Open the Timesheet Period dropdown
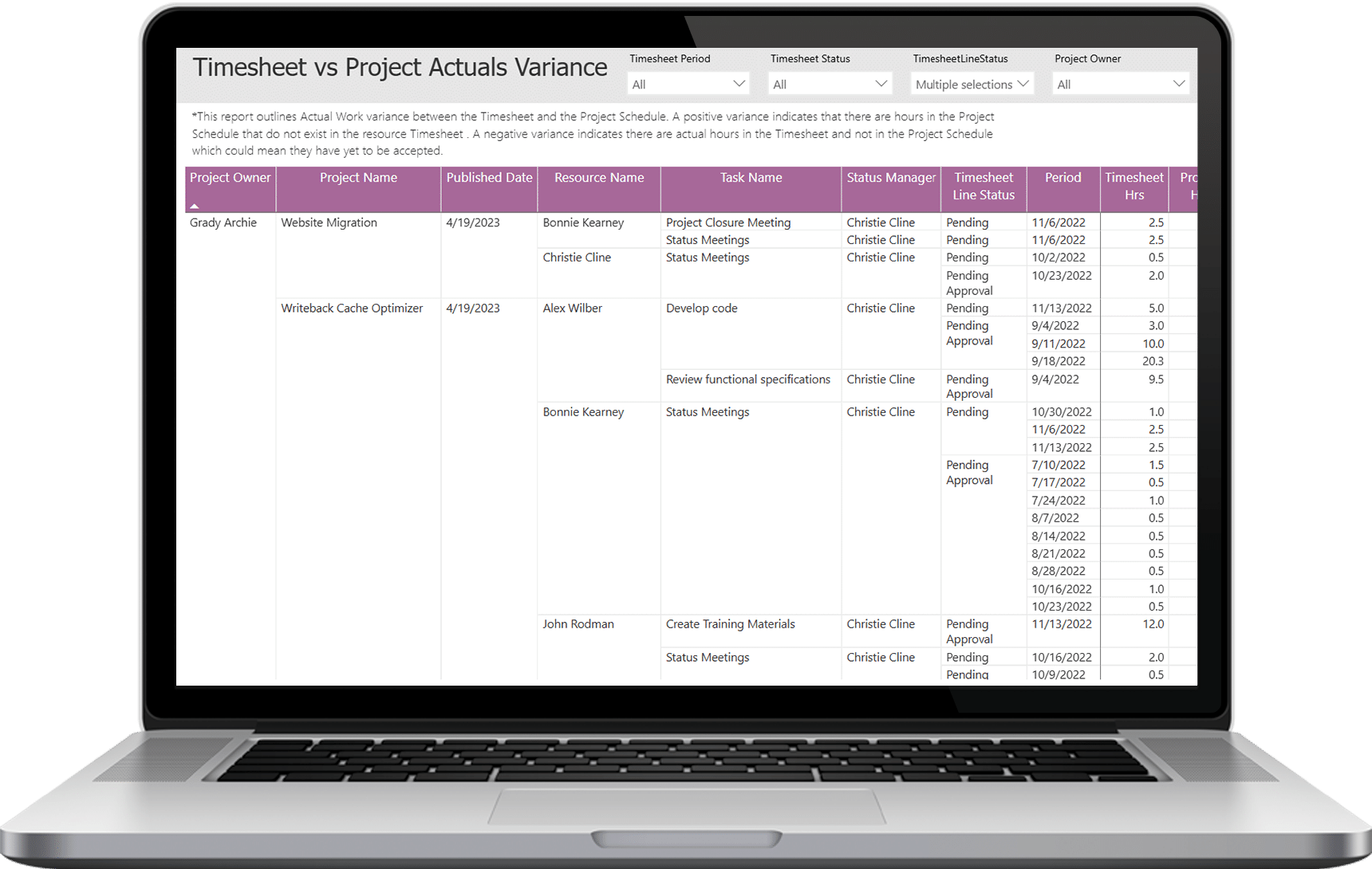 click(688, 84)
